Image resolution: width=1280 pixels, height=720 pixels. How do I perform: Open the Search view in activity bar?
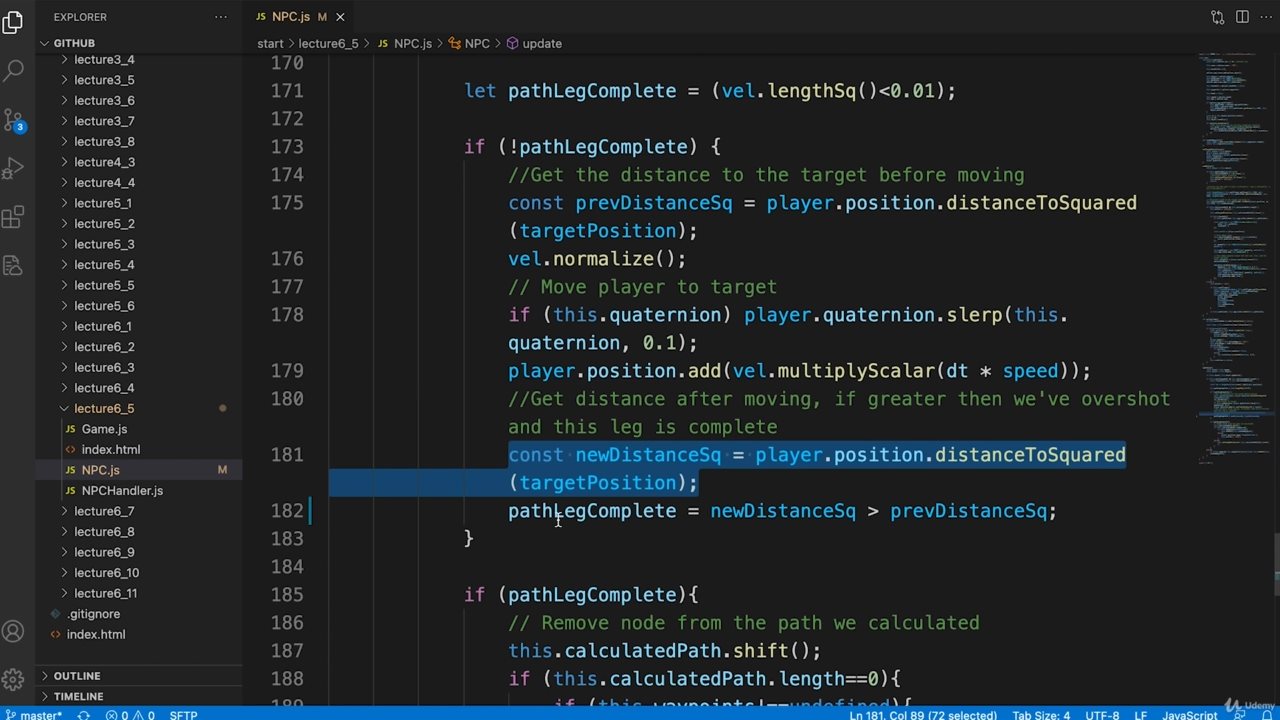pyautogui.click(x=14, y=70)
